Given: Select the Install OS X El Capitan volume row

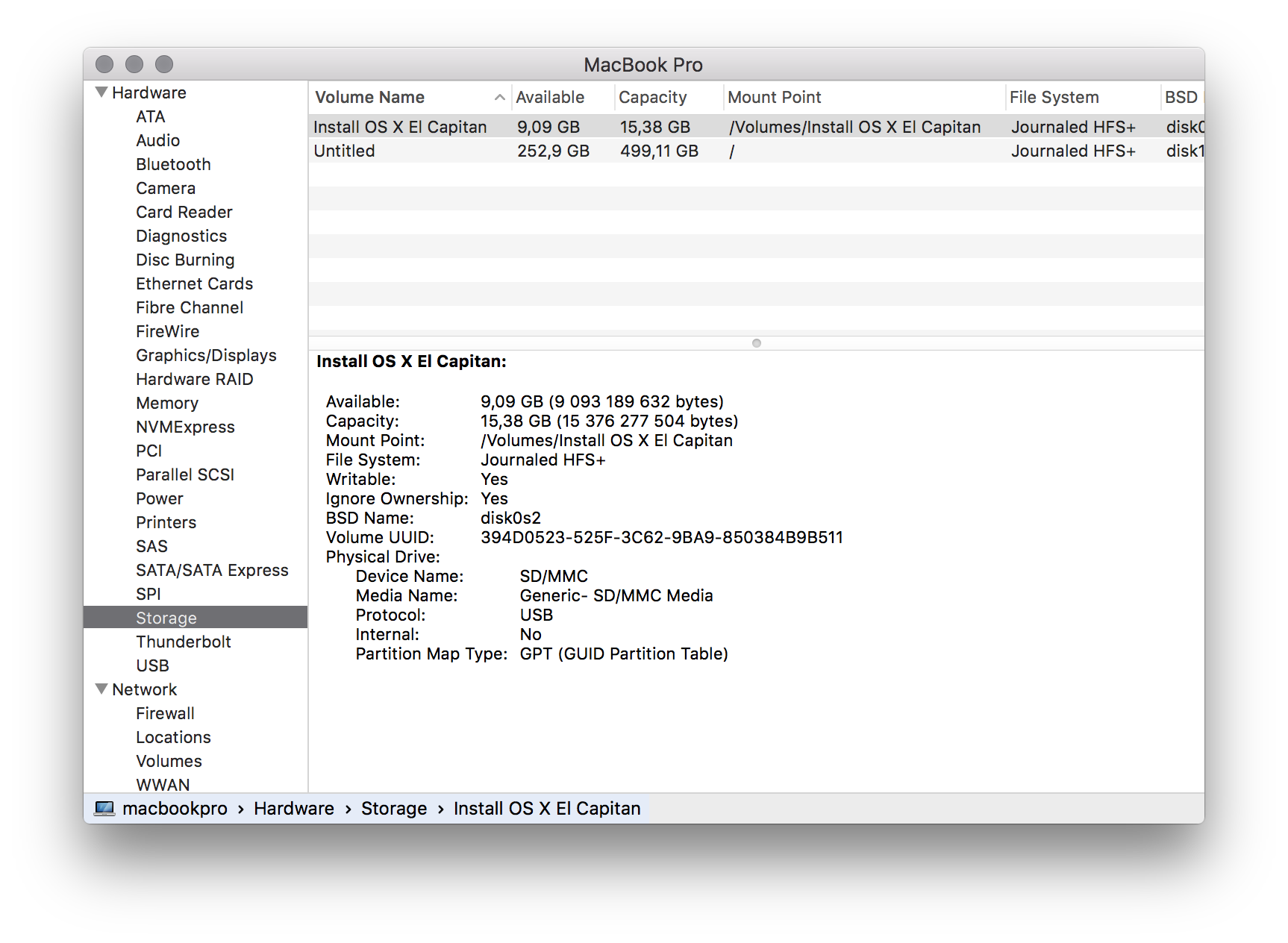Looking at the screenshot, I should click(757, 127).
